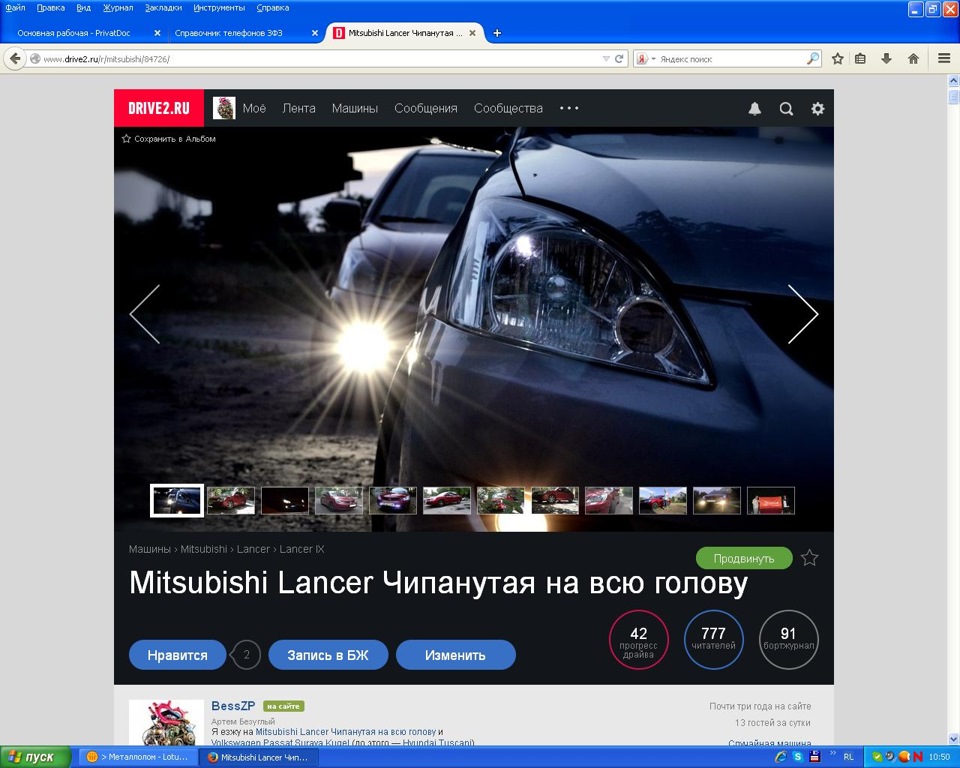
Task: Click browser back button
Action: (15, 59)
